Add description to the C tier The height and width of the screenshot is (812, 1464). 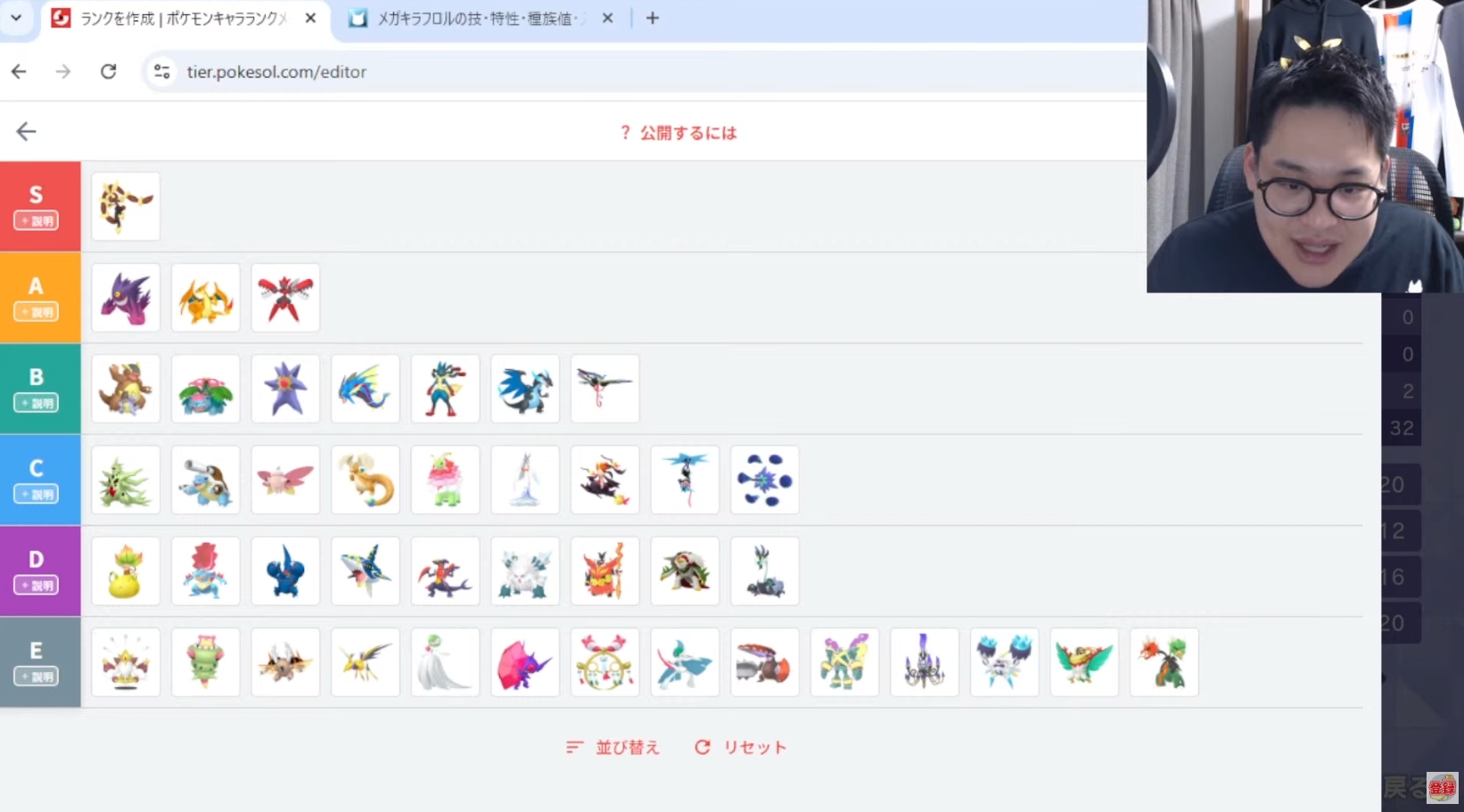pyautogui.click(x=37, y=495)
